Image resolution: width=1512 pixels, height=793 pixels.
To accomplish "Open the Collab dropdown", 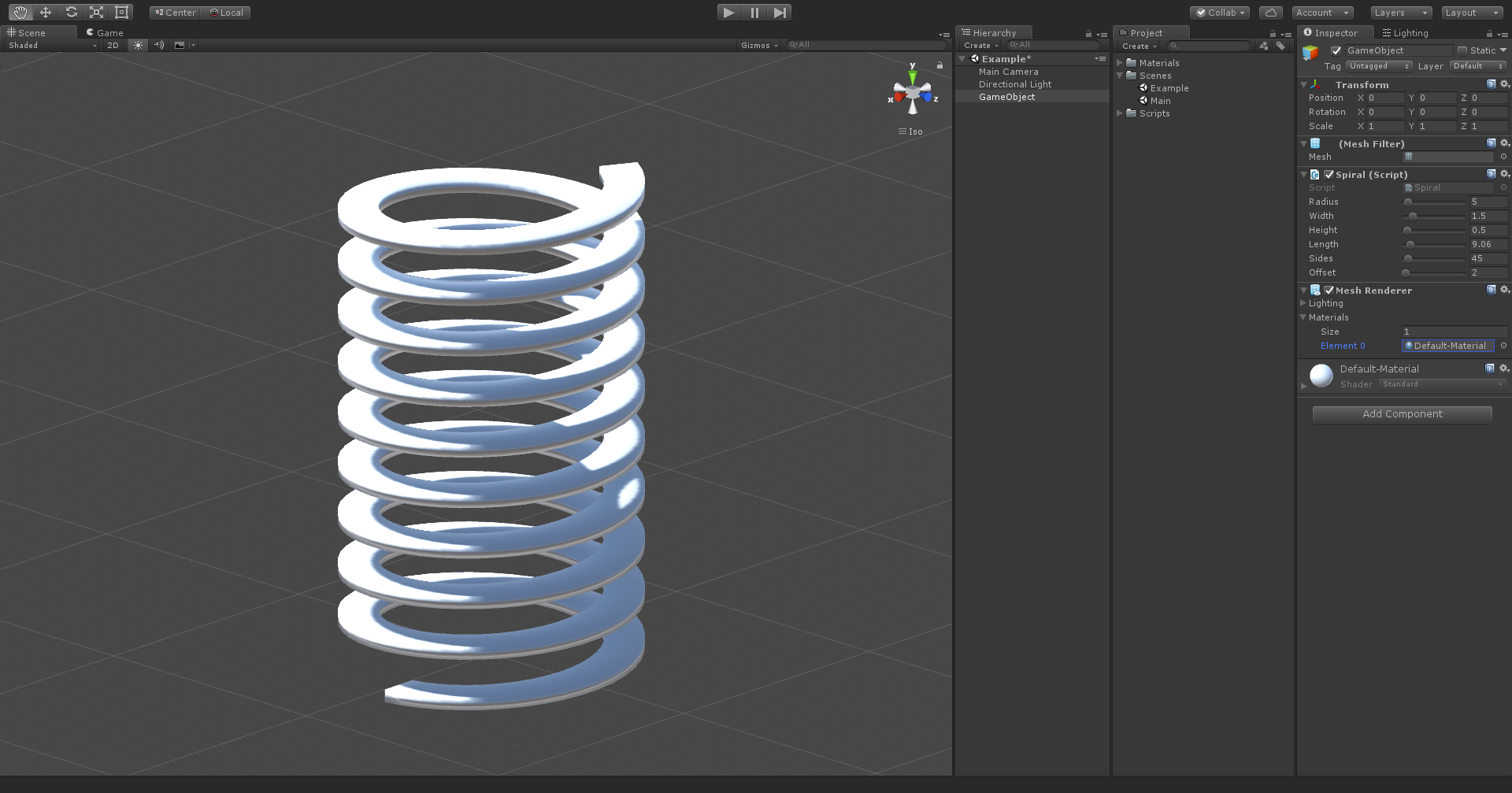I will pos(1220,13).
